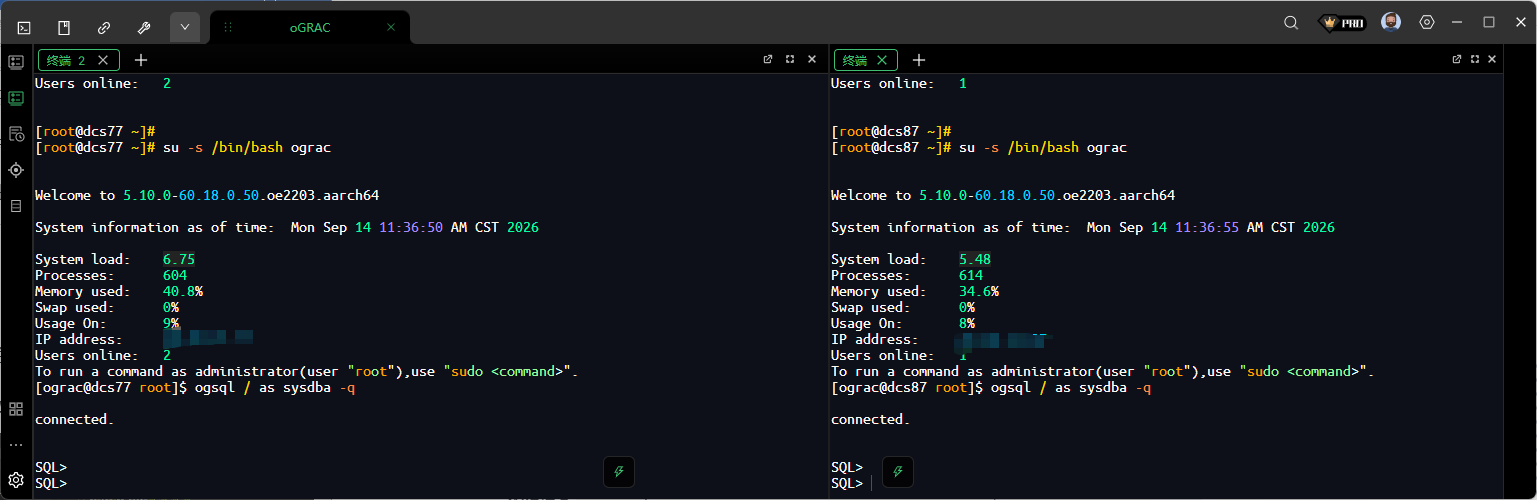Open the hexagon settings icon in title bar
1537x500 pixels.
pyautogui.click(x=1427, y=22)
